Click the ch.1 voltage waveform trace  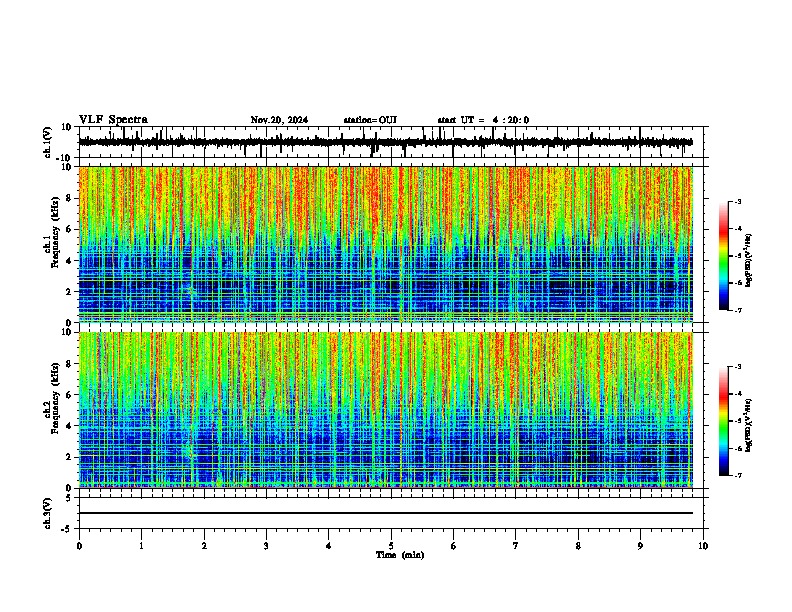coord(385,142)
